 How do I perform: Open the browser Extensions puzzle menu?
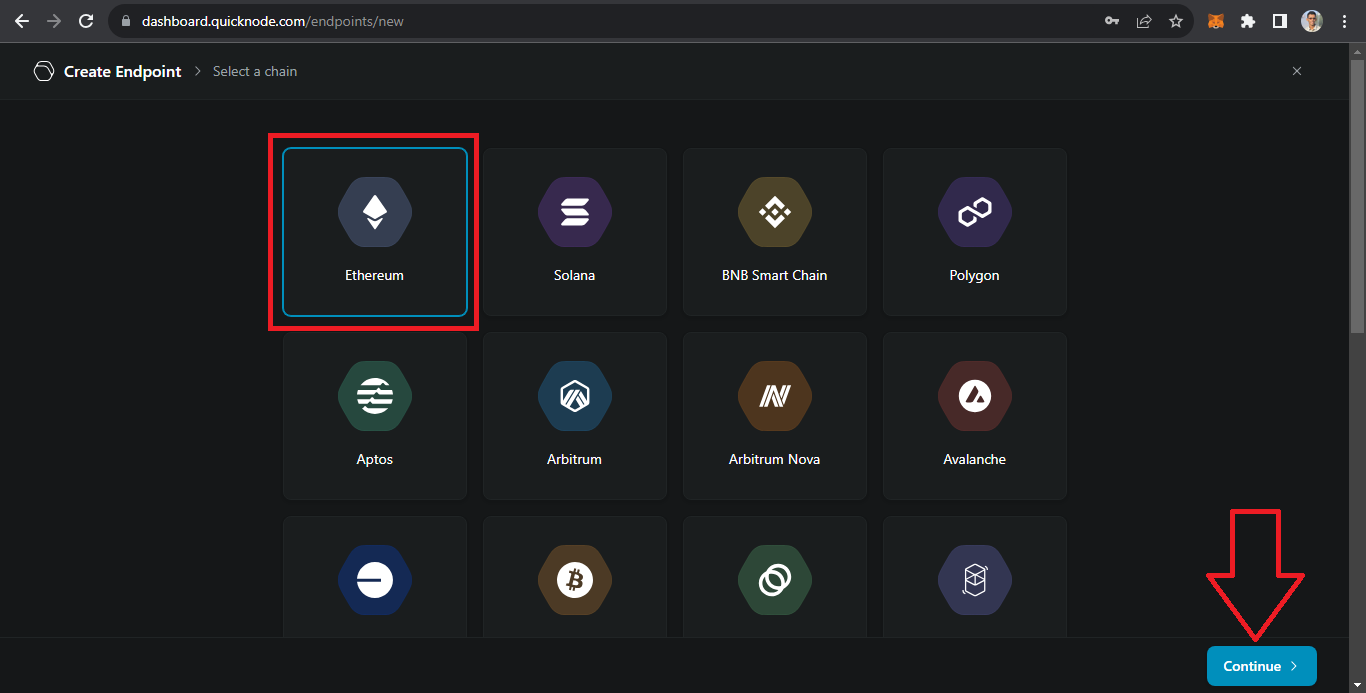[x=1248, y=21]
